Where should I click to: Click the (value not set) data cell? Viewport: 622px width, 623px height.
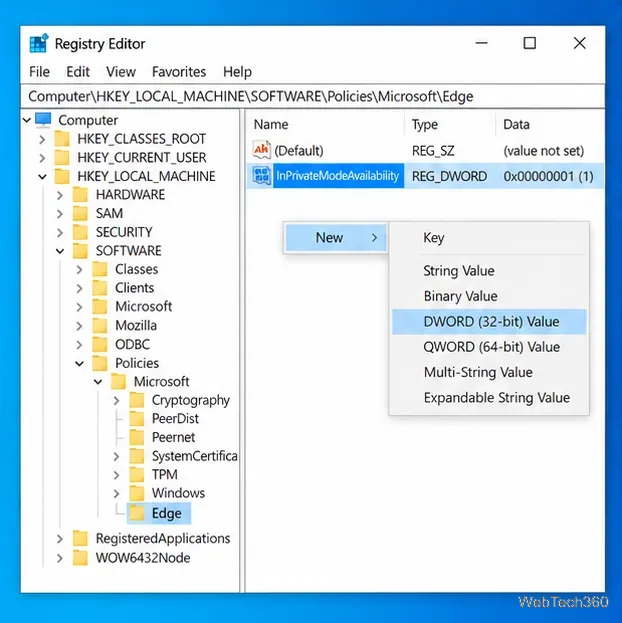[x=544, y=151]
